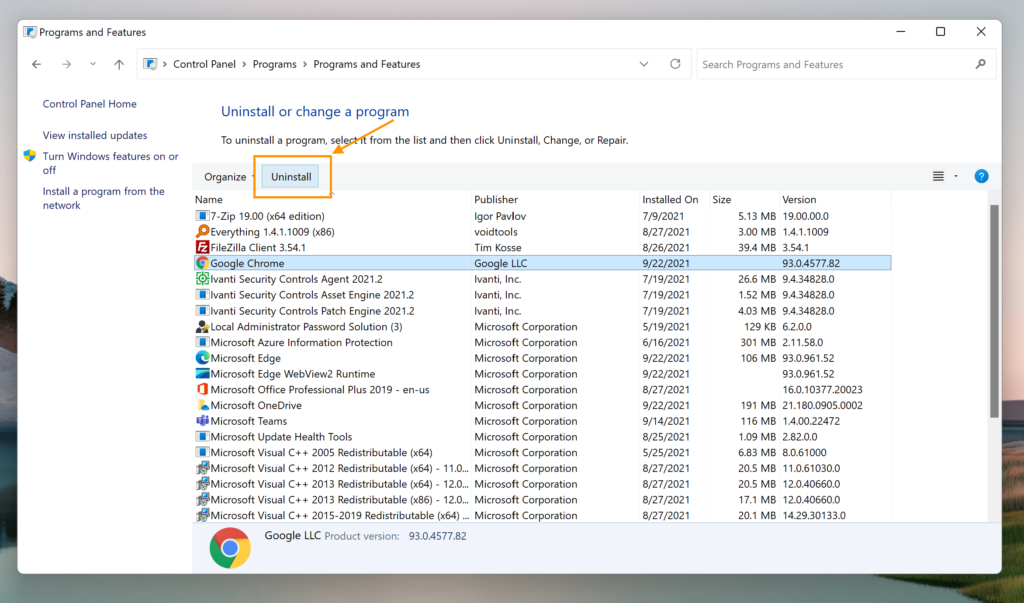This screenshot has height=603, width=1024.
Task: Open View installed updates link
Action: (x=95, y=135)
